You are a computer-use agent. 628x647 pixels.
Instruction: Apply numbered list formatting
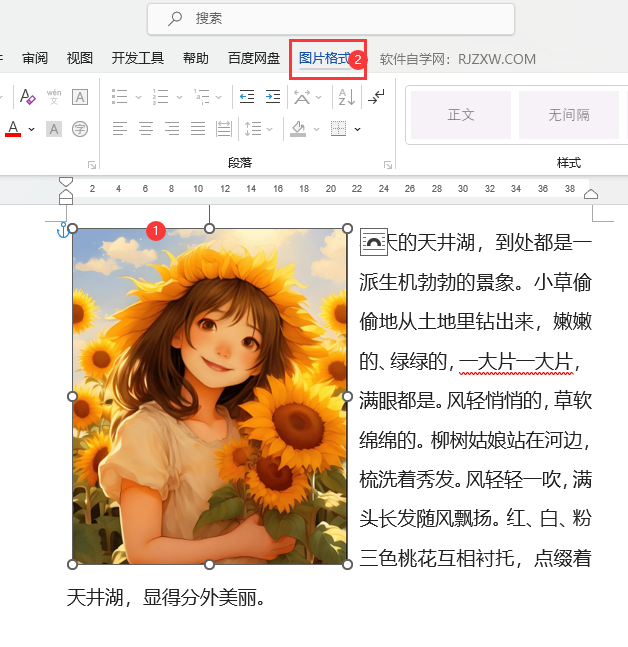coord(161,97)
